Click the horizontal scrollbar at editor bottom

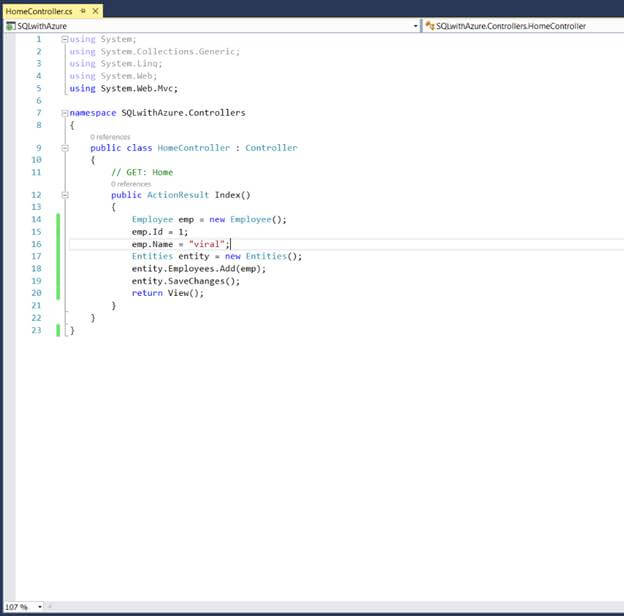[x=330, y=607]
